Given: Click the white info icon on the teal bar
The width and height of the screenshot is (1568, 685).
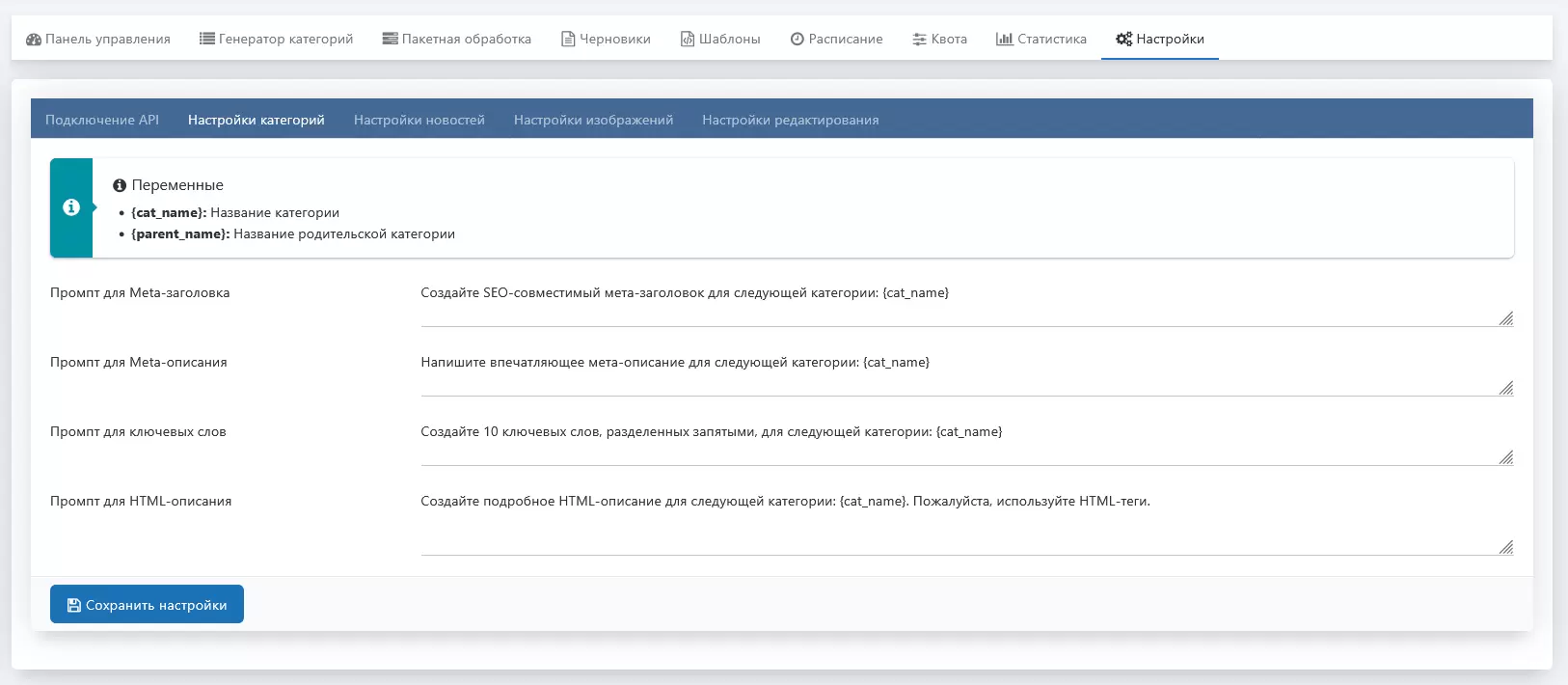Looking at the screenshot, I should [70, 207].
